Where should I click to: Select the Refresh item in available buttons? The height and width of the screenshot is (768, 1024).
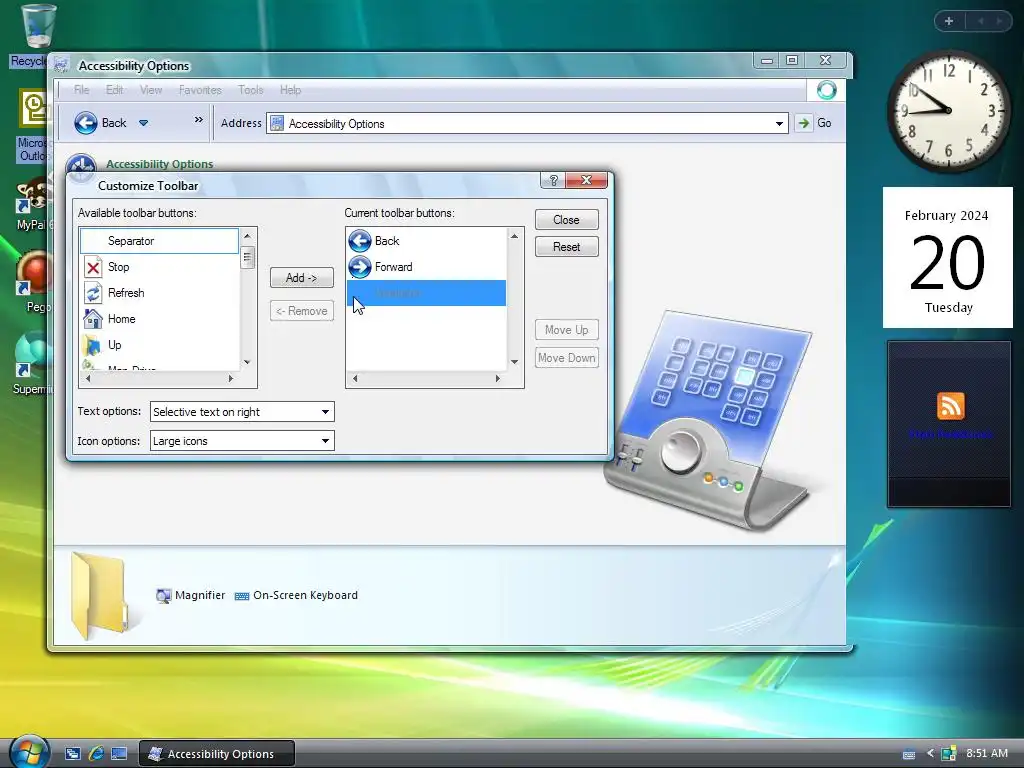(x=160, y=293)
